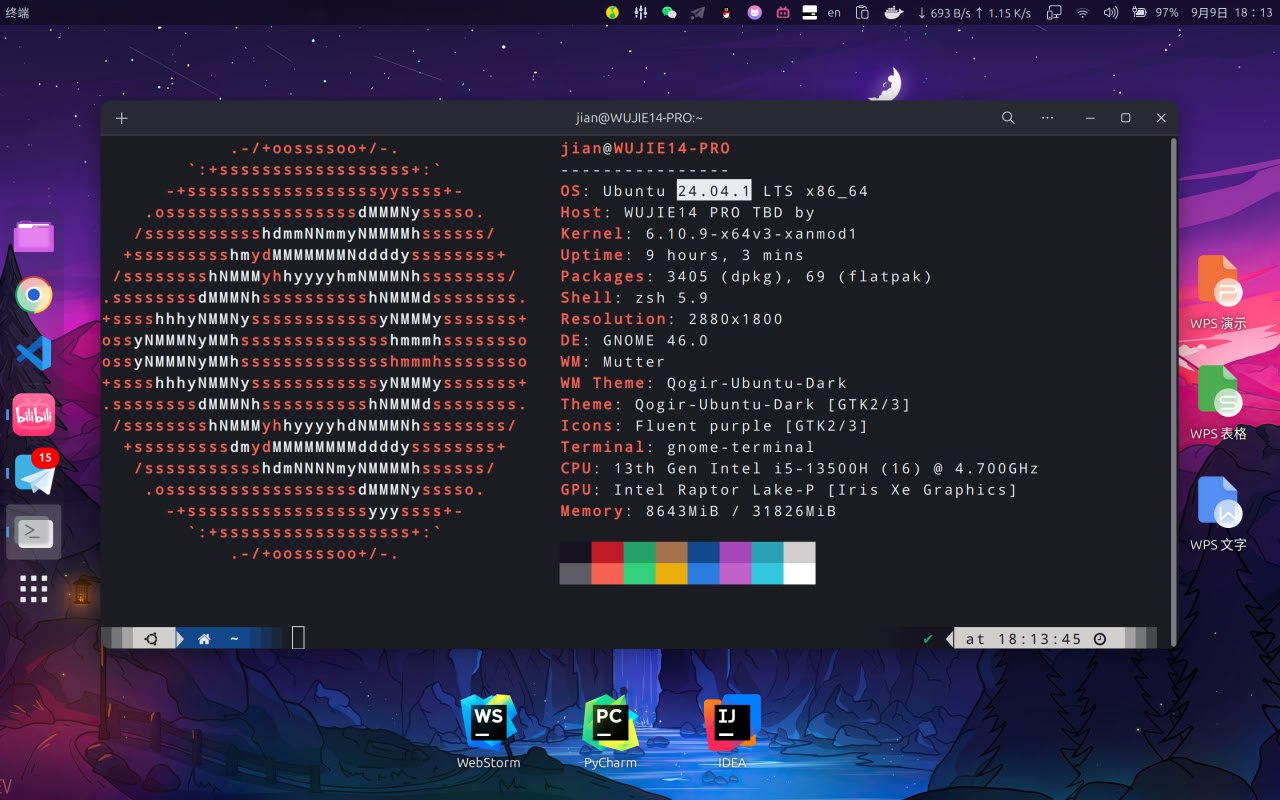Click the Docker whale tray icon
Viewport: 1280px width, 800px height.
(893, 13)
